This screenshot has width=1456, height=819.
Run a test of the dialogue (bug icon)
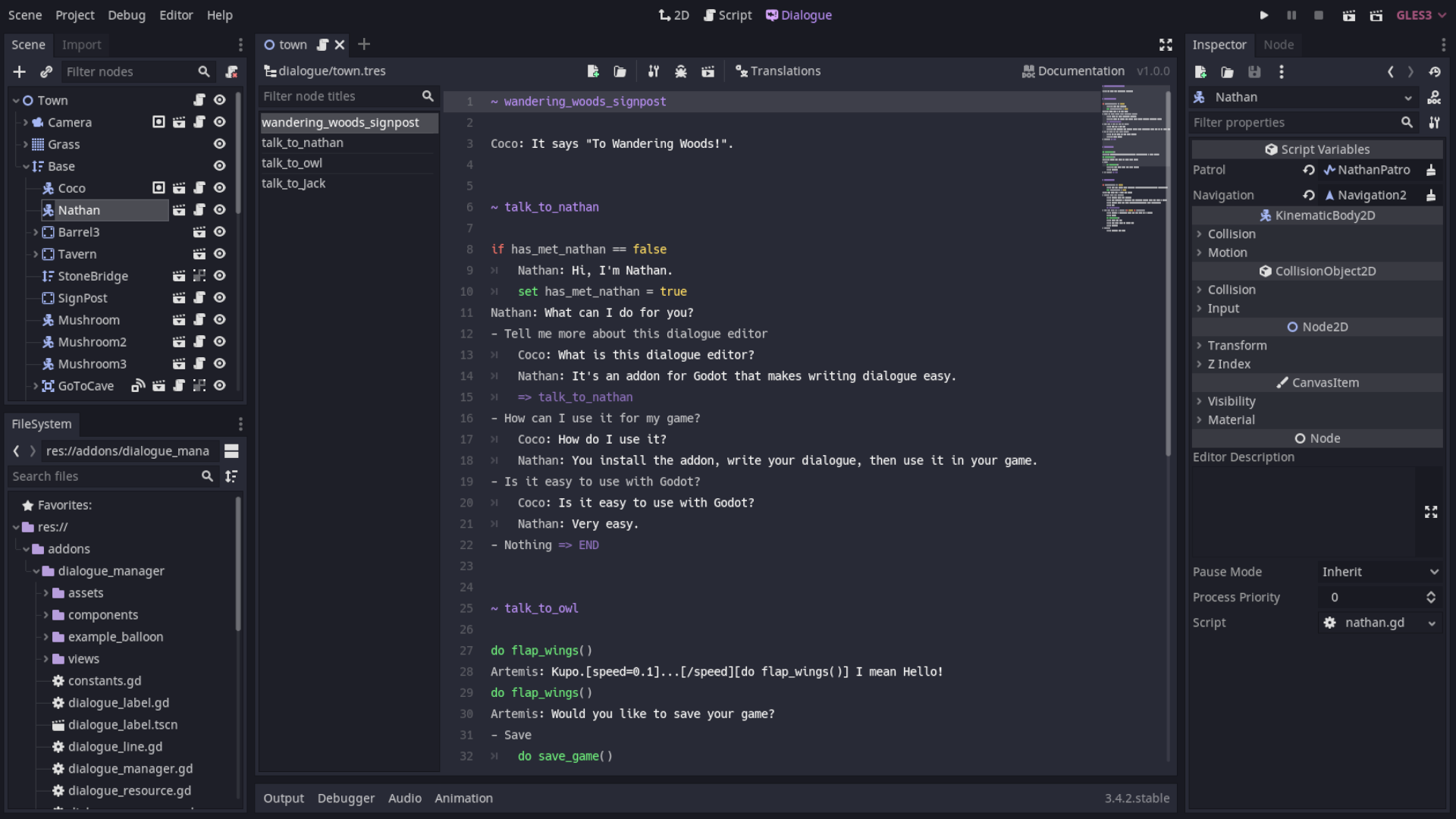[681, 71]
